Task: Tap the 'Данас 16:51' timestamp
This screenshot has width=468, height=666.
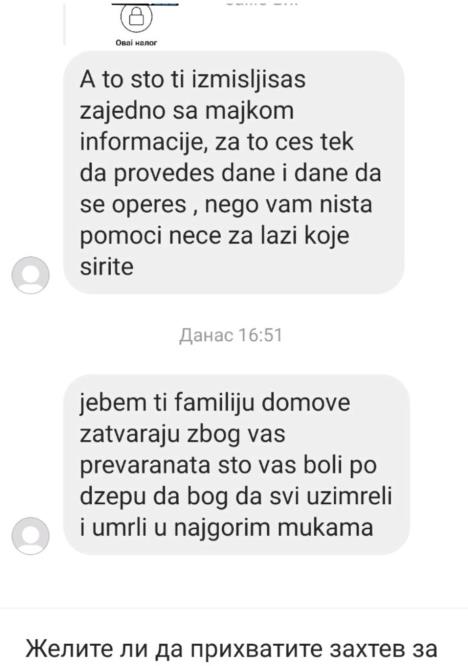Action: pos(231,335)
